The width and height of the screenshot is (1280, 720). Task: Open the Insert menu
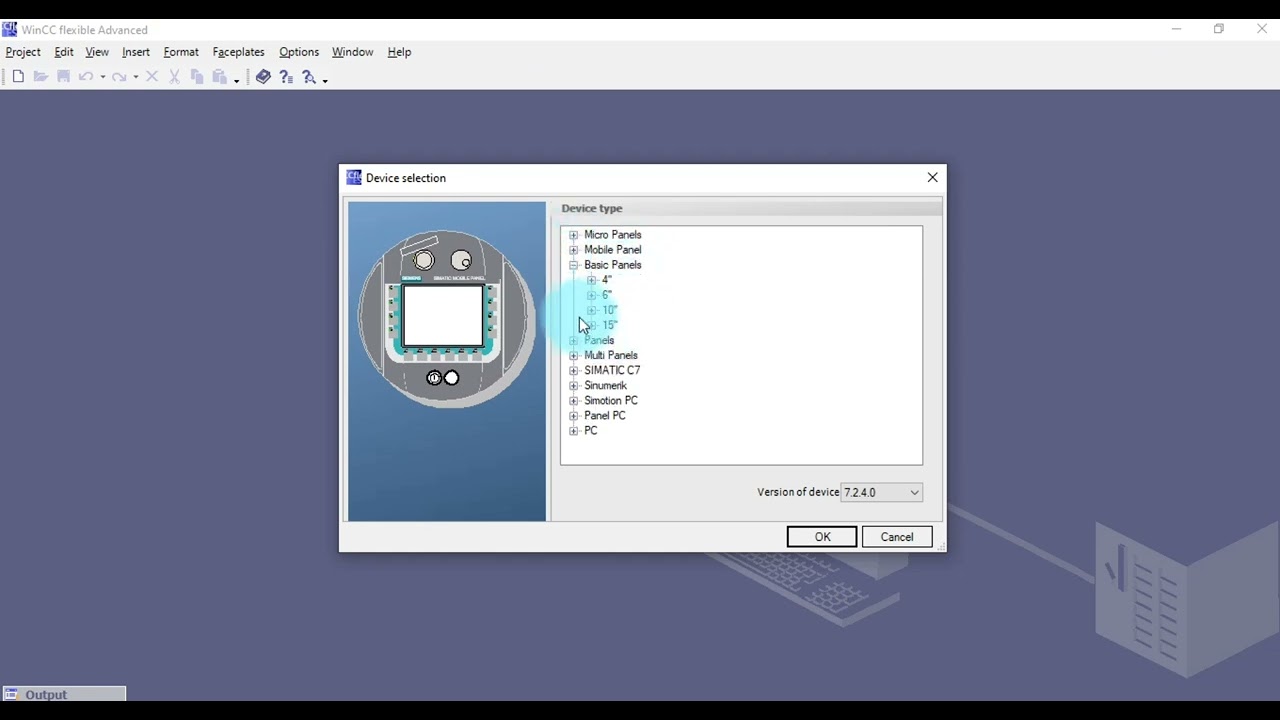[136, 52]
